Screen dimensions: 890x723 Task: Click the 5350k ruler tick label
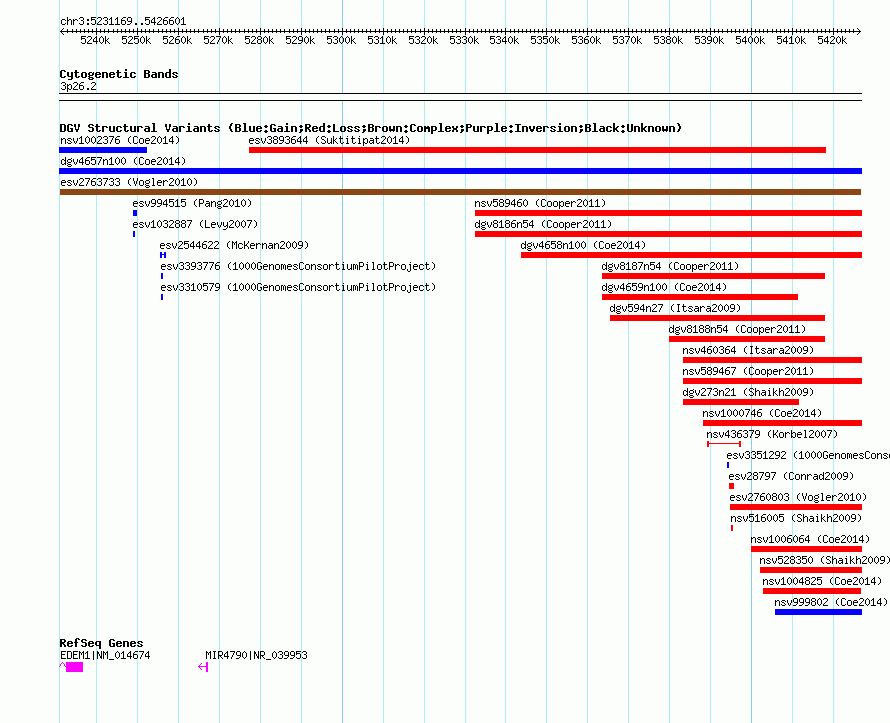pos(545,40)
